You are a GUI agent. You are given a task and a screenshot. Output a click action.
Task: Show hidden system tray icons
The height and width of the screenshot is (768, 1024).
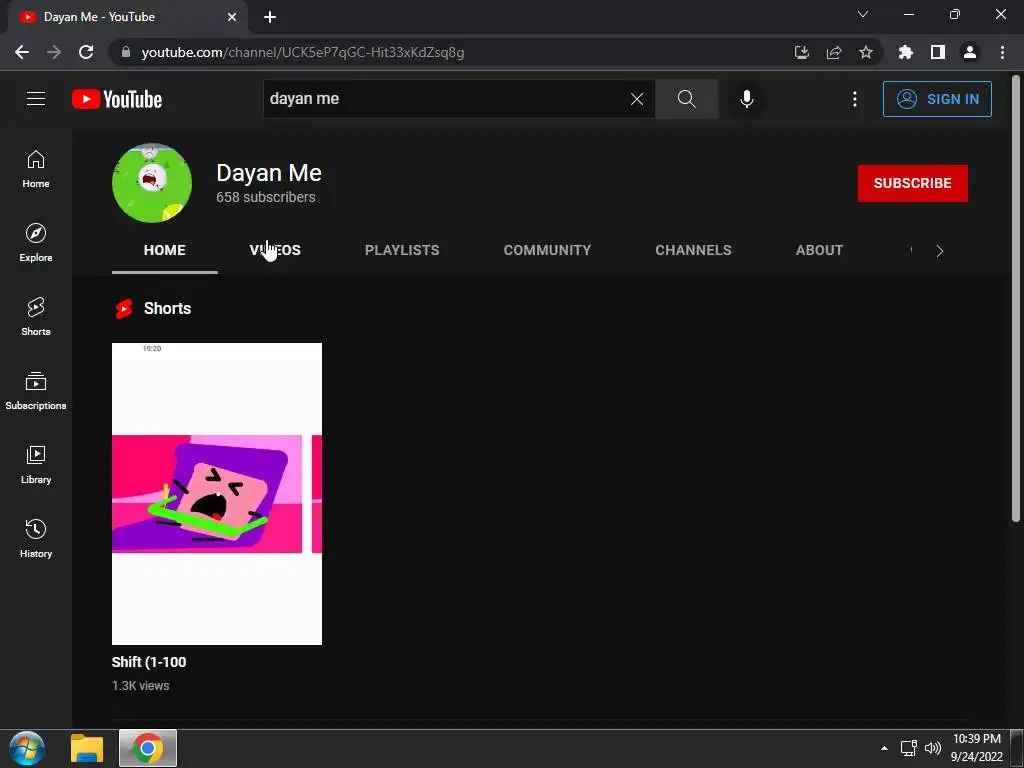[884, 748]
